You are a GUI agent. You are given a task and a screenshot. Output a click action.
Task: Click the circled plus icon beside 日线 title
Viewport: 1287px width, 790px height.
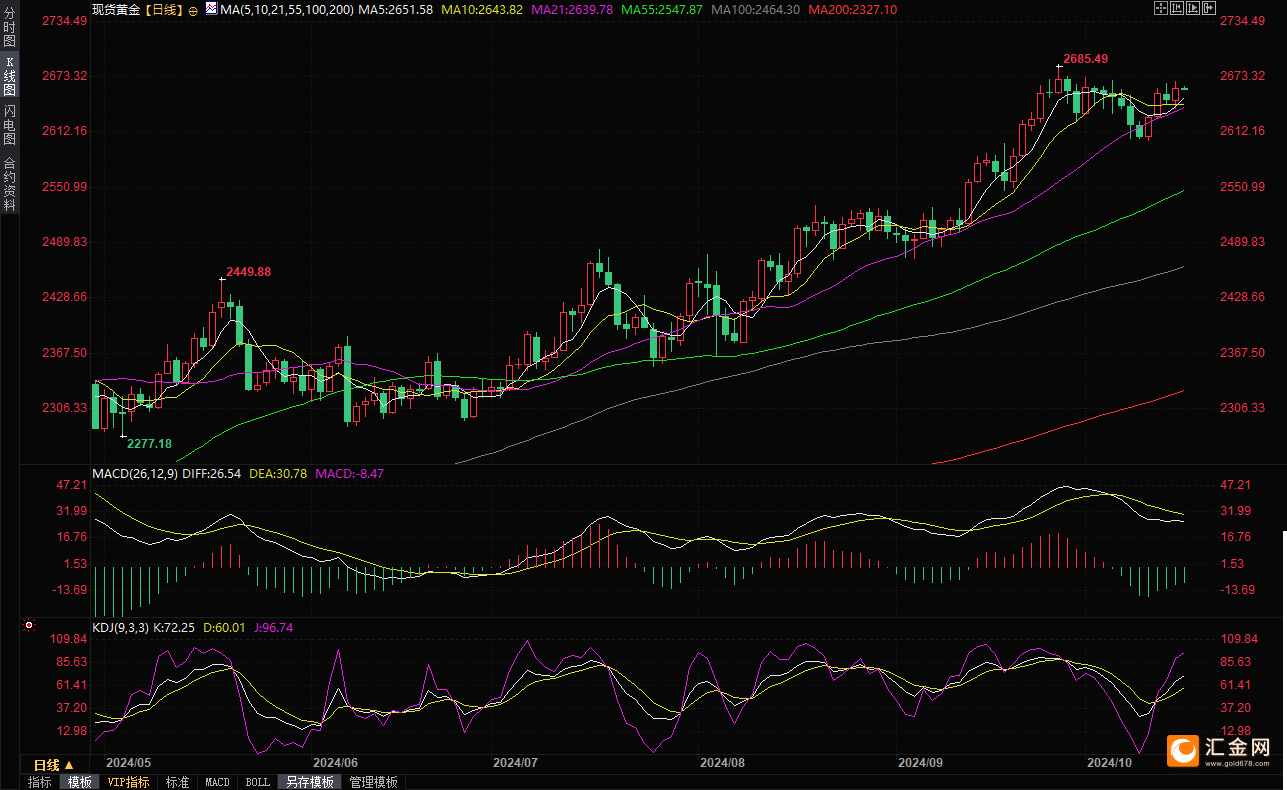pyautogui.click(x=193, y=9)
